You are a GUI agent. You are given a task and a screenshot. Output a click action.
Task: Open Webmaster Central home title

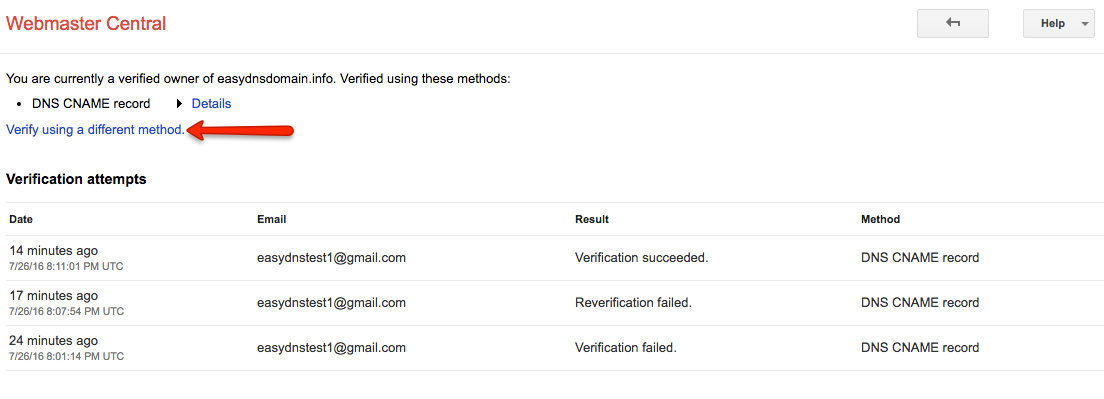(86, 23)
